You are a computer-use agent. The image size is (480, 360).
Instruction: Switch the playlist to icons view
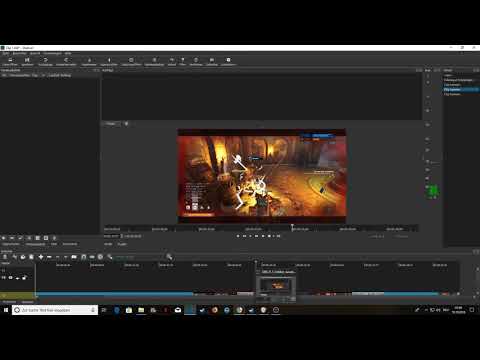pos(46,238)
